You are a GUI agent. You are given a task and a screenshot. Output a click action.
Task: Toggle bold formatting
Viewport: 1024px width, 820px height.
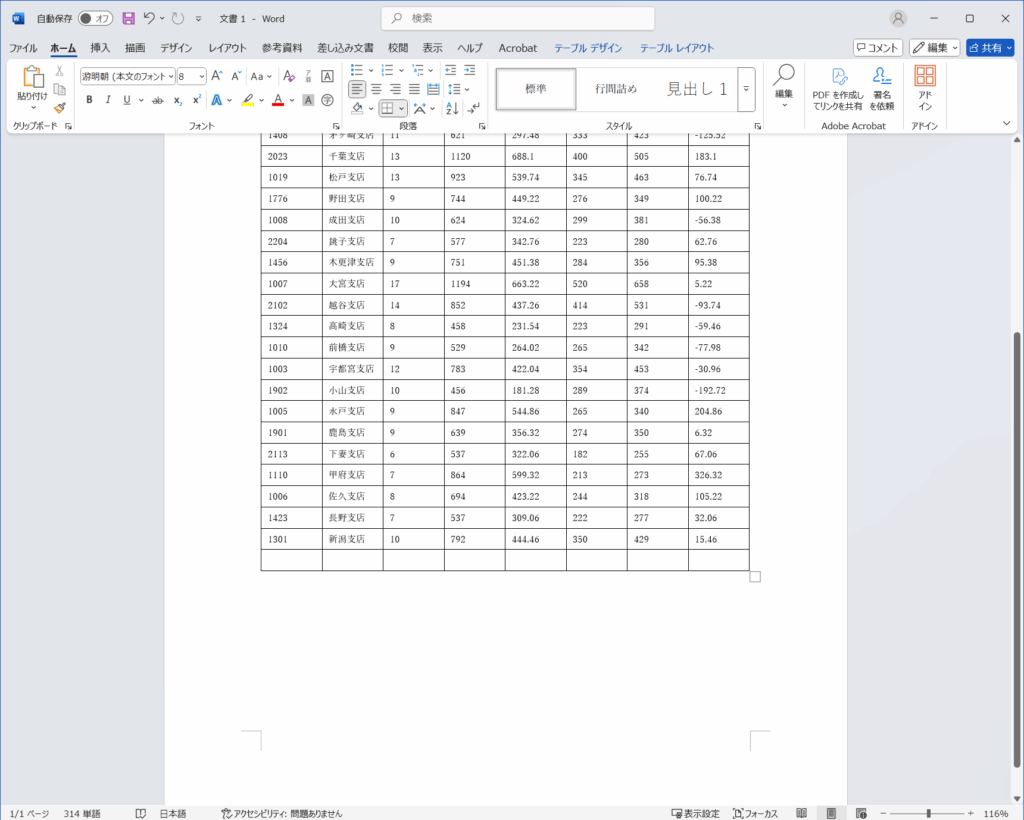tap(89, 100)
